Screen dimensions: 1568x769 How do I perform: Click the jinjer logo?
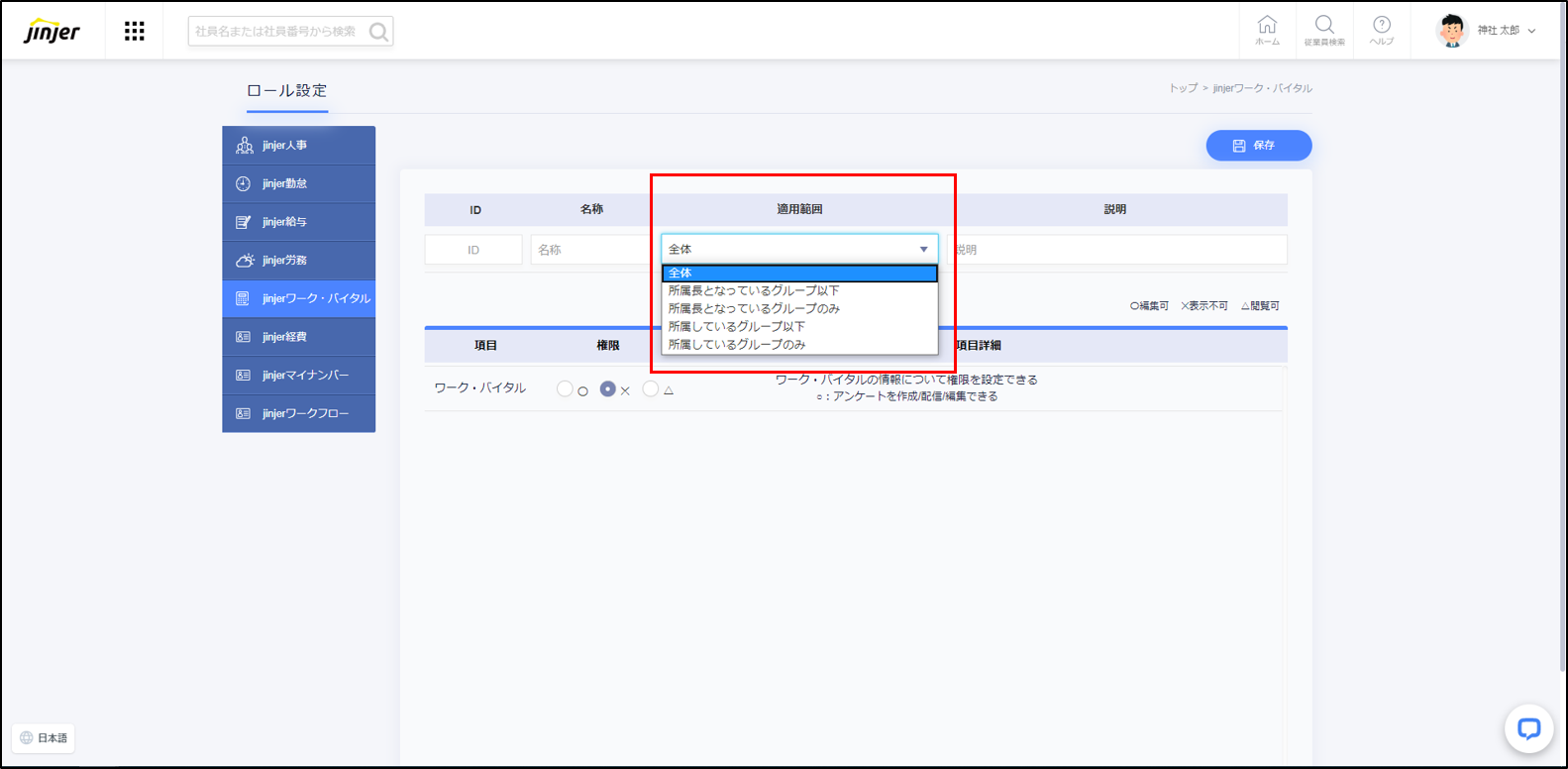pyautogui.click(x=52, y=31)
